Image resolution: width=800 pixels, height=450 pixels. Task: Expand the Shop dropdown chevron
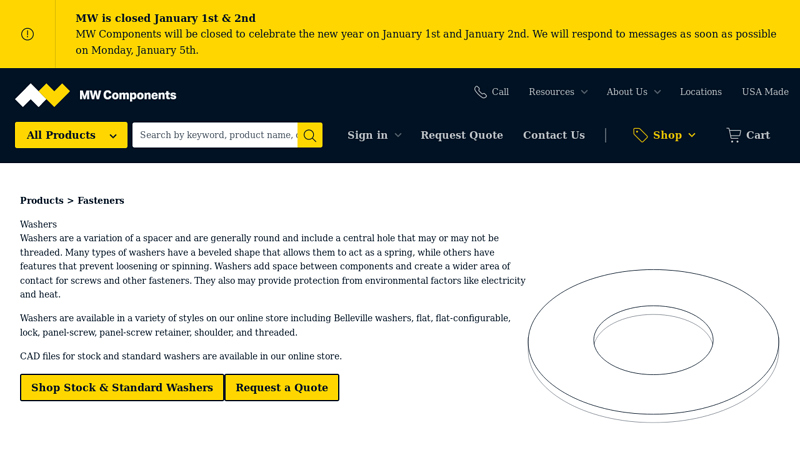[691, 135]
